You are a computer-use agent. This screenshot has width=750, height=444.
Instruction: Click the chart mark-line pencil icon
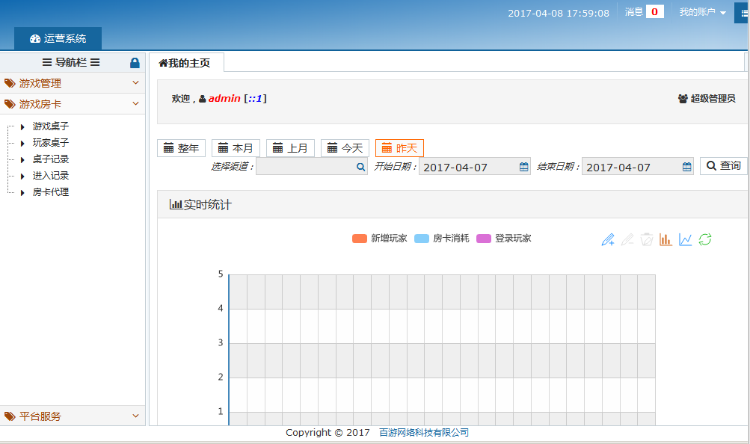click(607, 239)
